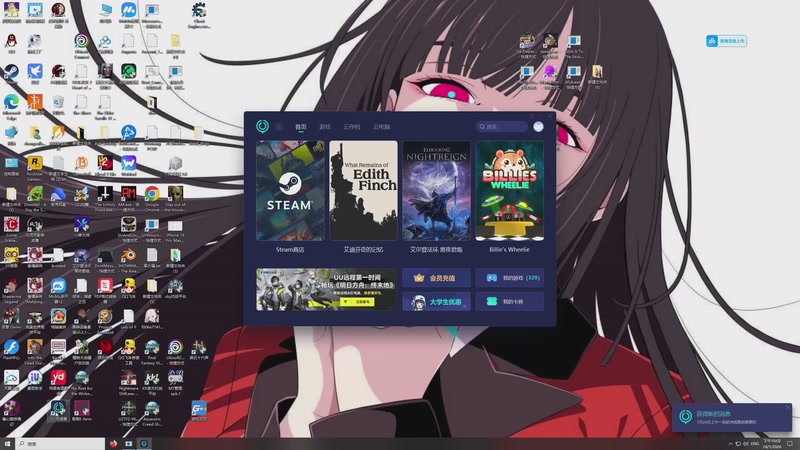Select the iPhone 16 Pro Max desktop file
Viewport: 800px width, 450px height.
tap(175, 229)
